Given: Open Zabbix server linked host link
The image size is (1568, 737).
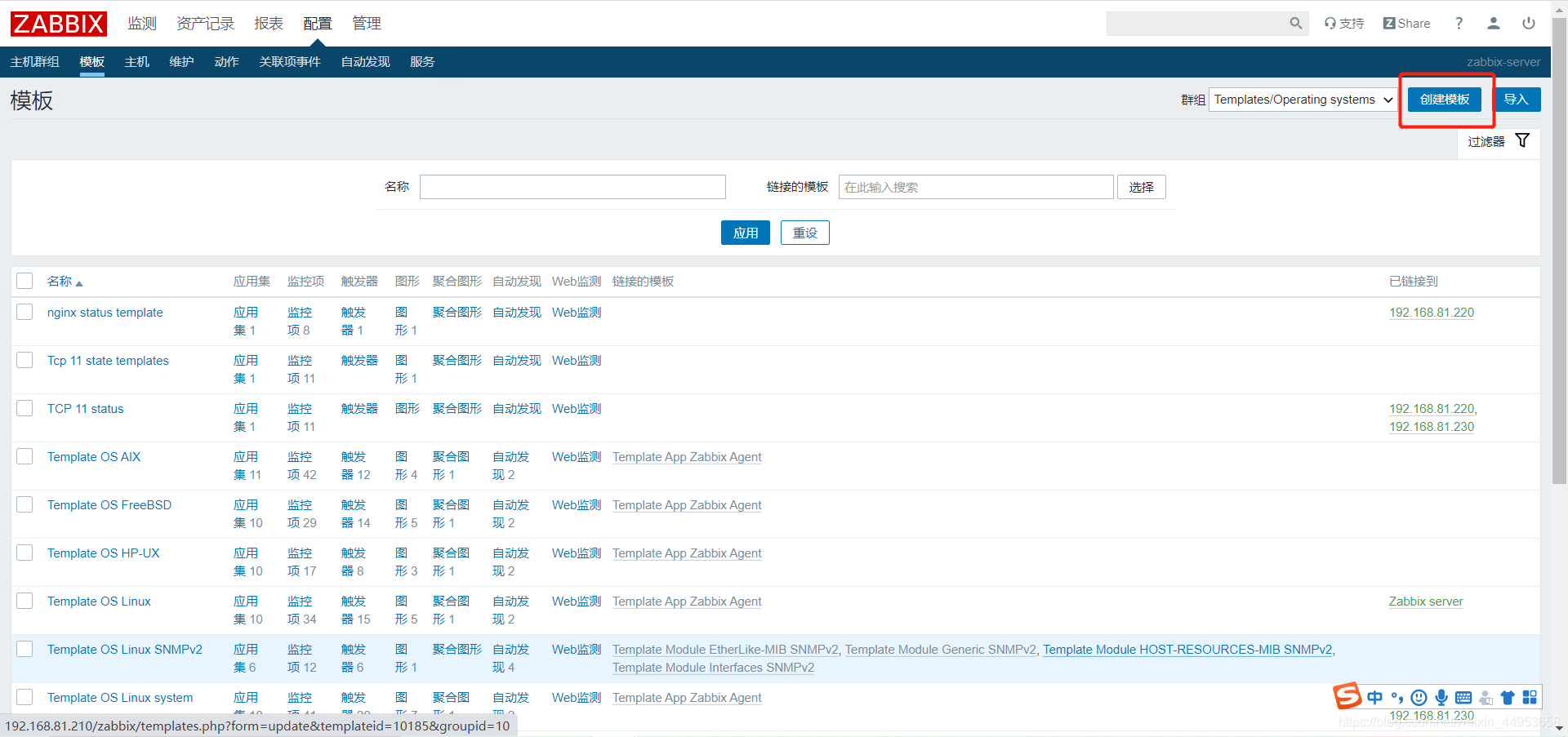Looking at the screenshot, I should pyautogui.click(x=1426, y=602).
